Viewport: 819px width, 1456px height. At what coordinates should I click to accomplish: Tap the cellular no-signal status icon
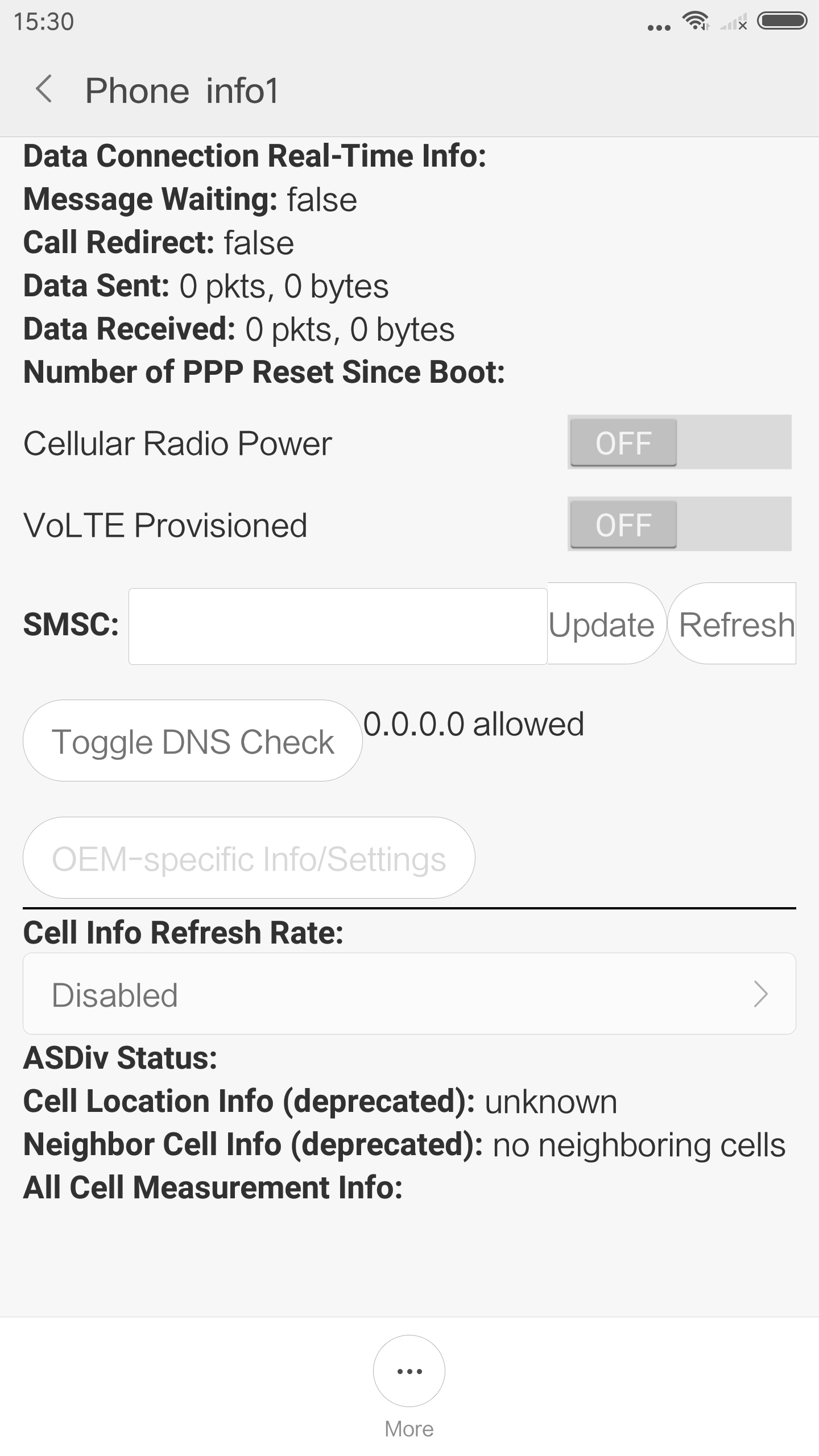click(x=734, y=23)
